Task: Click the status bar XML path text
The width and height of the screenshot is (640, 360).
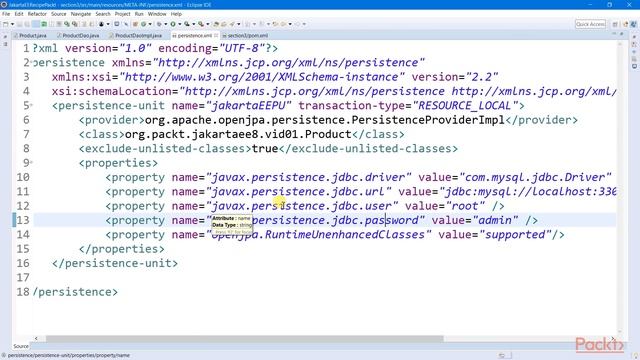Action: pyautogui.click(x=69, y=355)
